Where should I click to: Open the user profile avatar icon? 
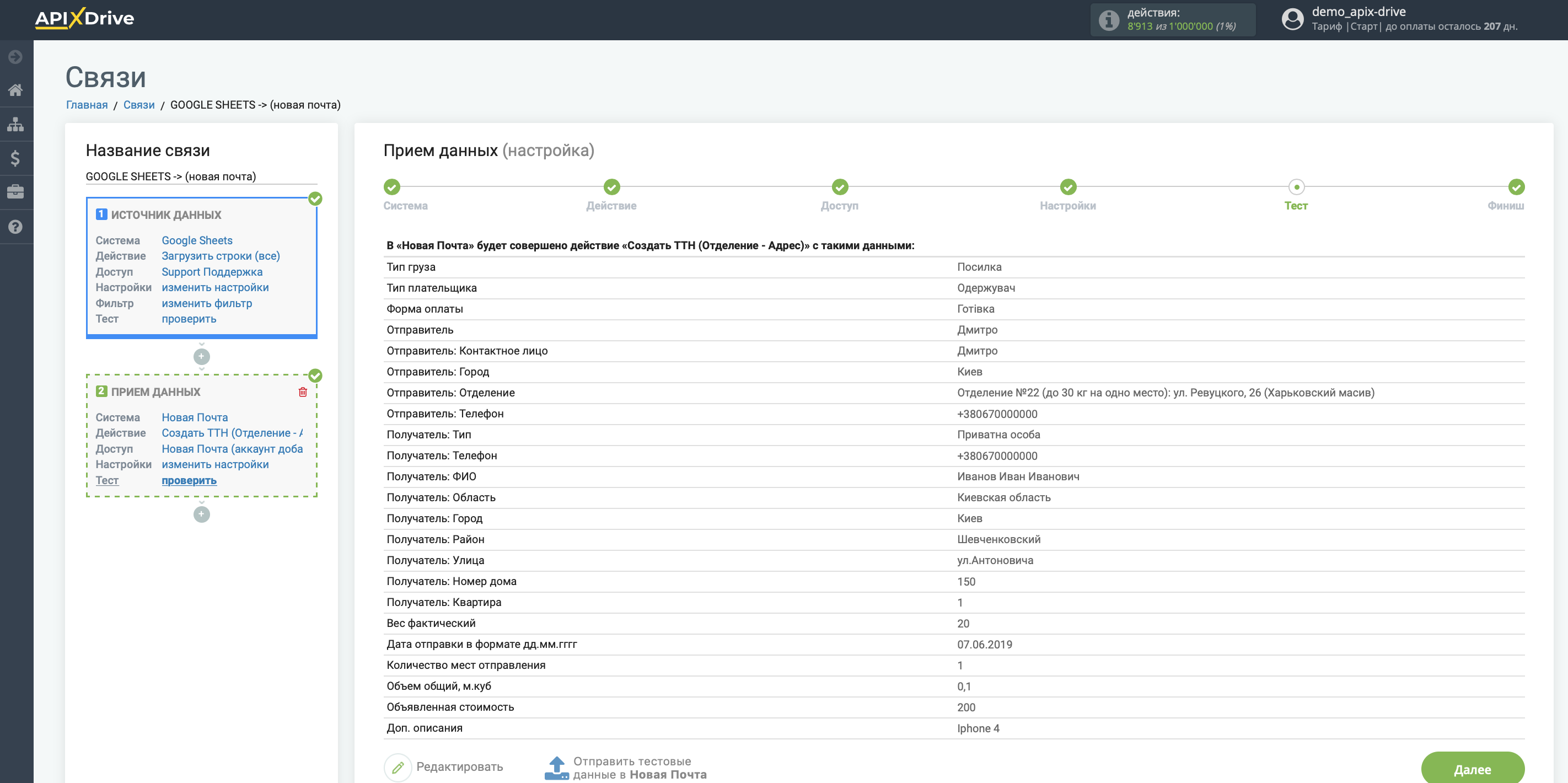1292,19
